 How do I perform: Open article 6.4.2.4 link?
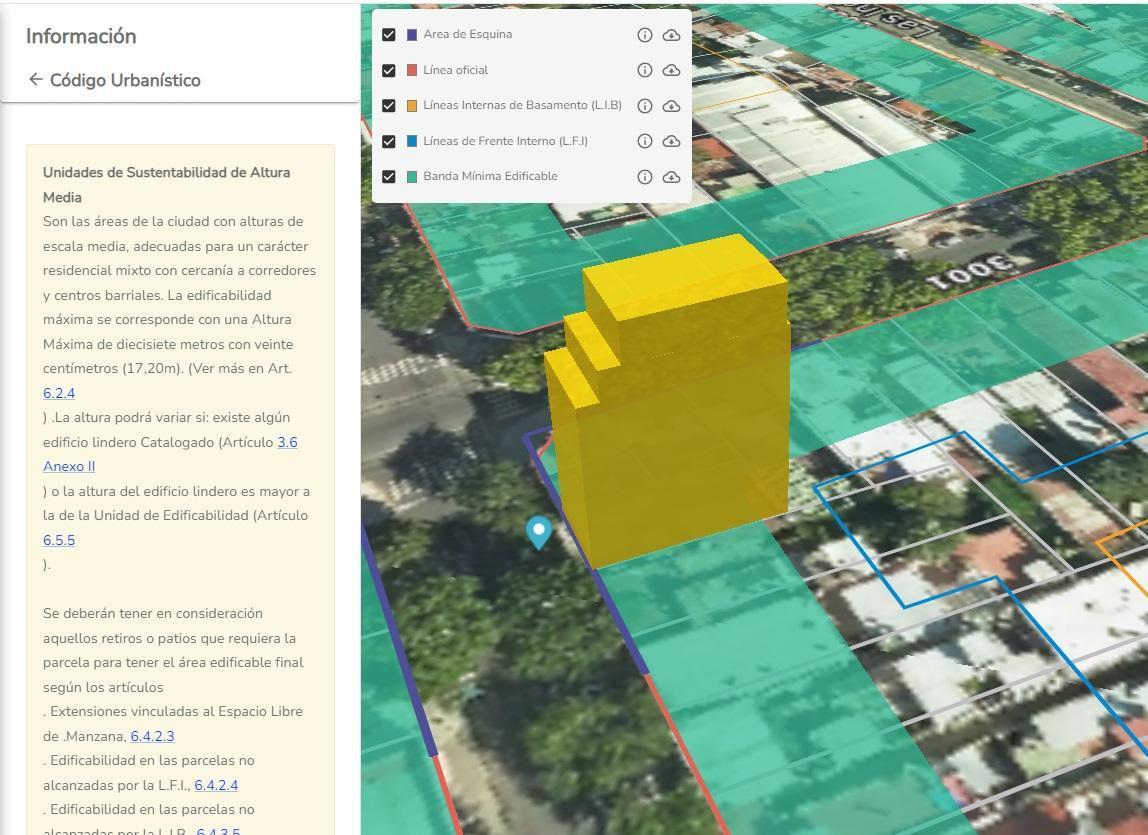pyautogui.click(x=216, y=784)
